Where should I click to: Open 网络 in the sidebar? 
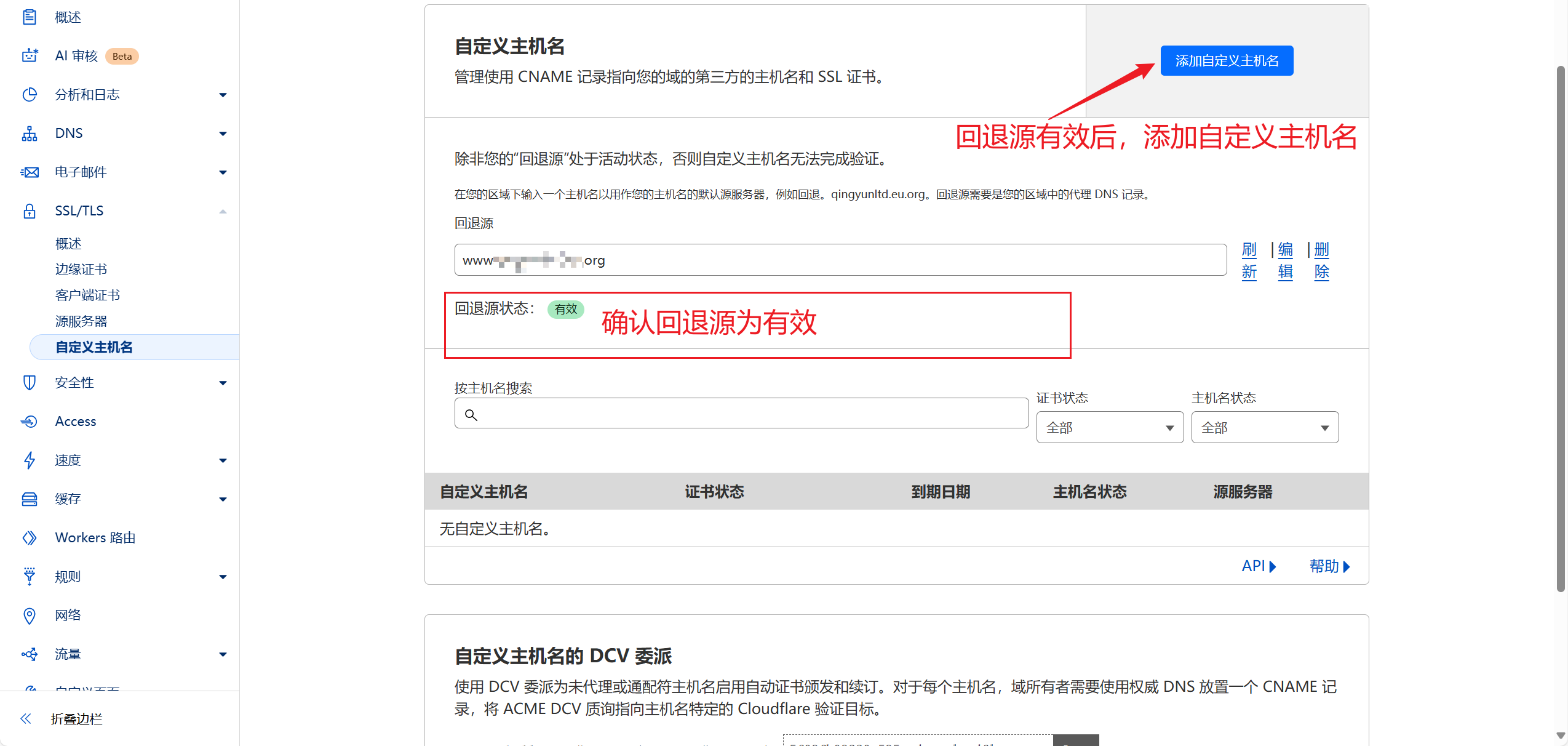pos(68,616)
